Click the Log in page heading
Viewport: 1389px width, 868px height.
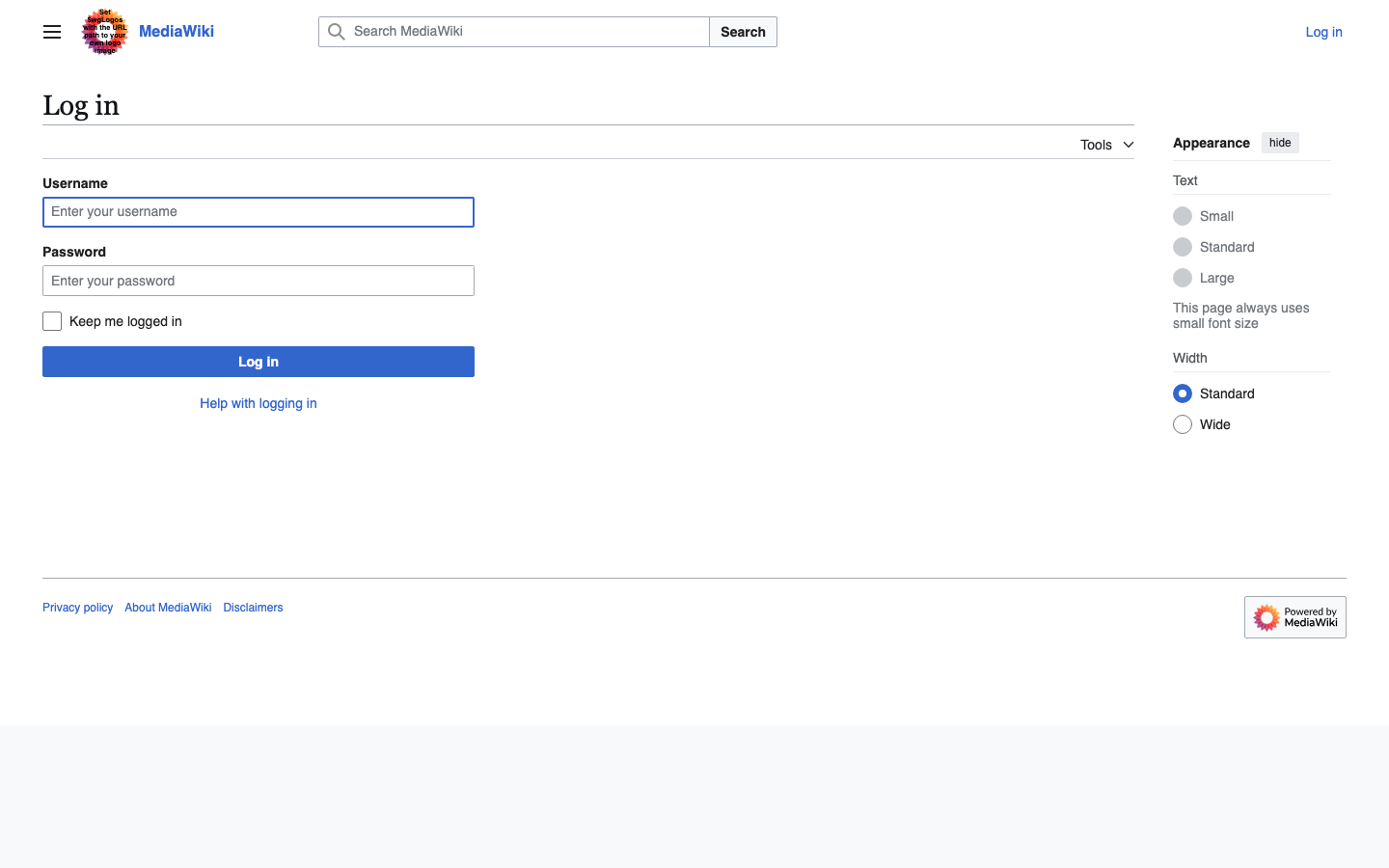[x=81, y=105]
